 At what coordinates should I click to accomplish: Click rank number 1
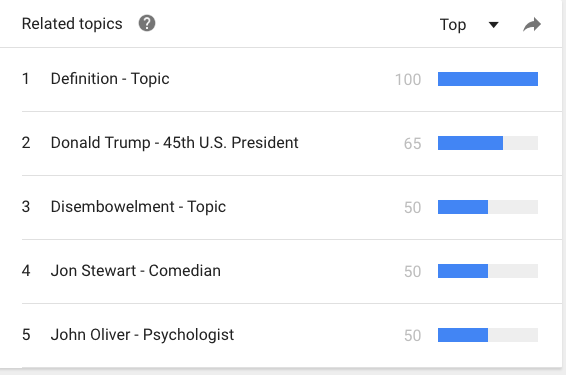(26, 79)
